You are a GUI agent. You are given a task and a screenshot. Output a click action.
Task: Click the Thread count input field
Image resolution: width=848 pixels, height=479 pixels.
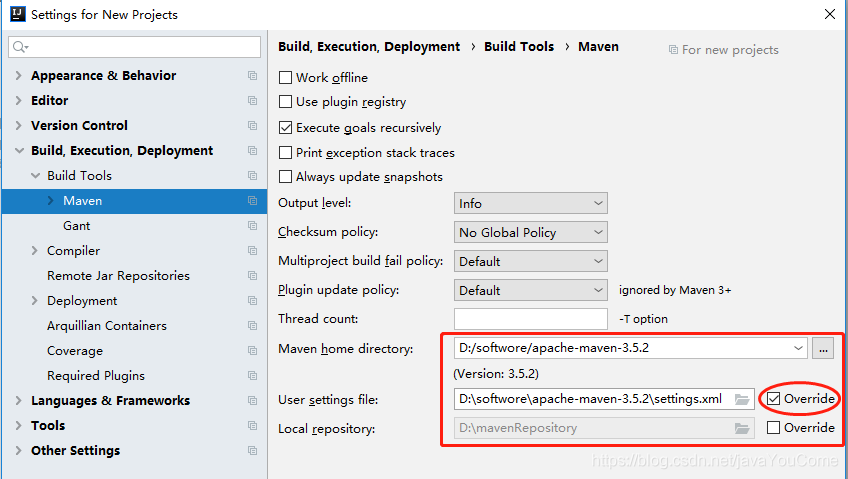[x=530, y=319]
